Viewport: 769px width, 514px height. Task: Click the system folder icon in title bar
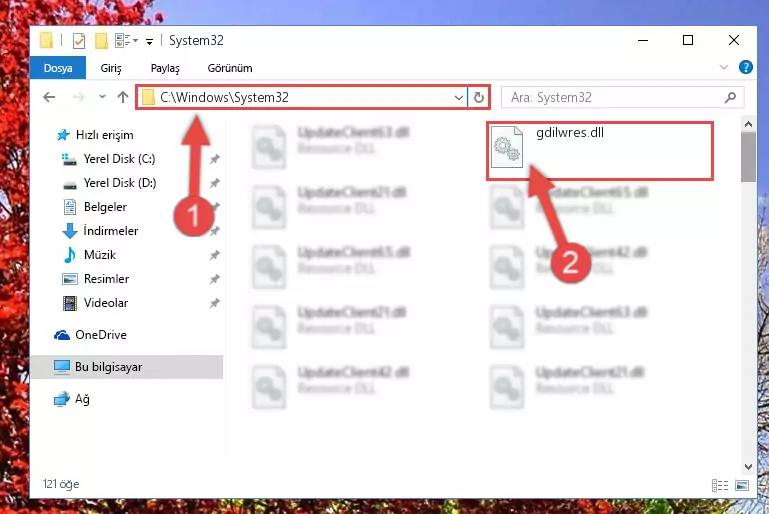(46, 41)
